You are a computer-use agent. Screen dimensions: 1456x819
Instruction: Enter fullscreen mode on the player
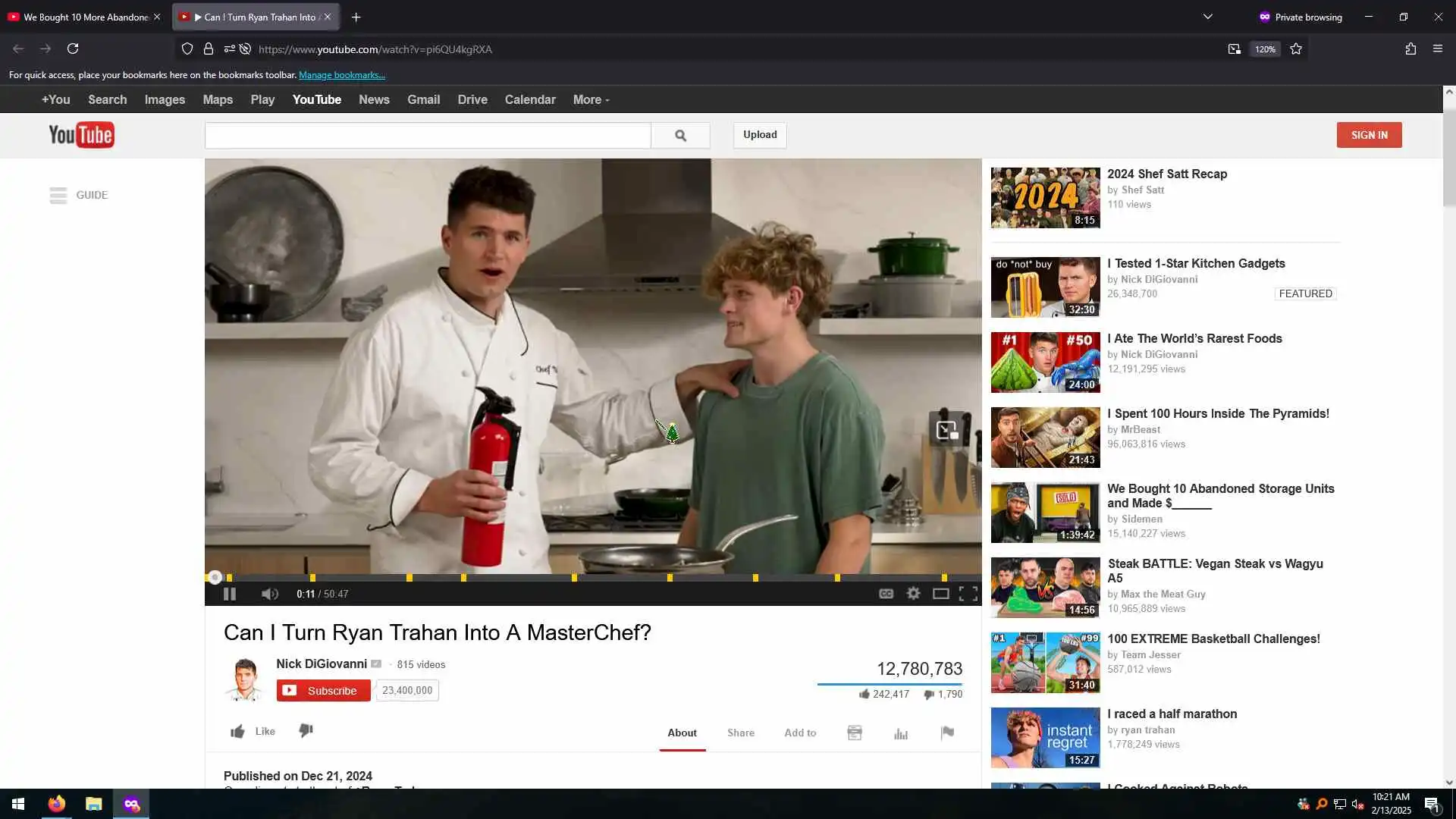click(x=968, y=594)
